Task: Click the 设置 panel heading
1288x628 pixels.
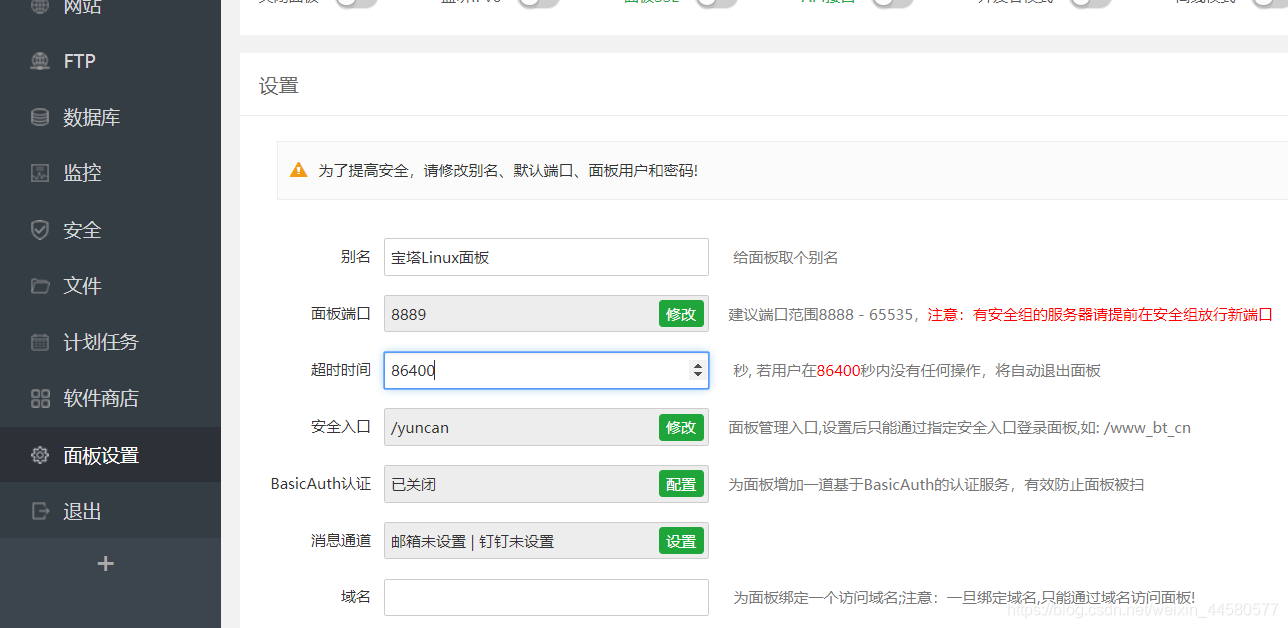Action: [x=279, y=86]
